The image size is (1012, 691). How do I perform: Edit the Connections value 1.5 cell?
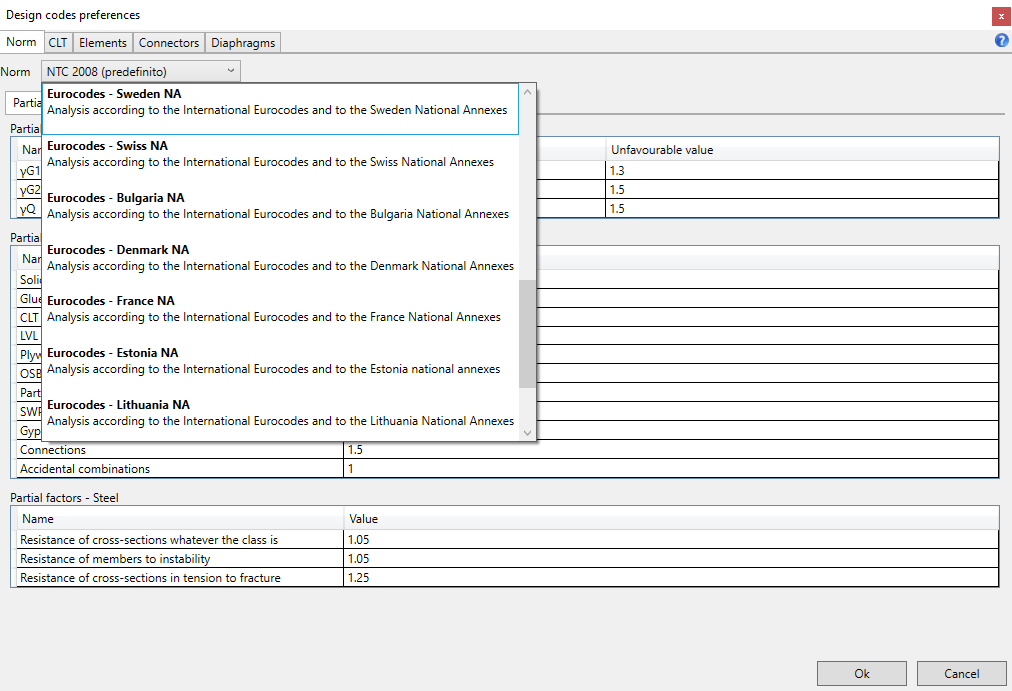click(671, 450)
